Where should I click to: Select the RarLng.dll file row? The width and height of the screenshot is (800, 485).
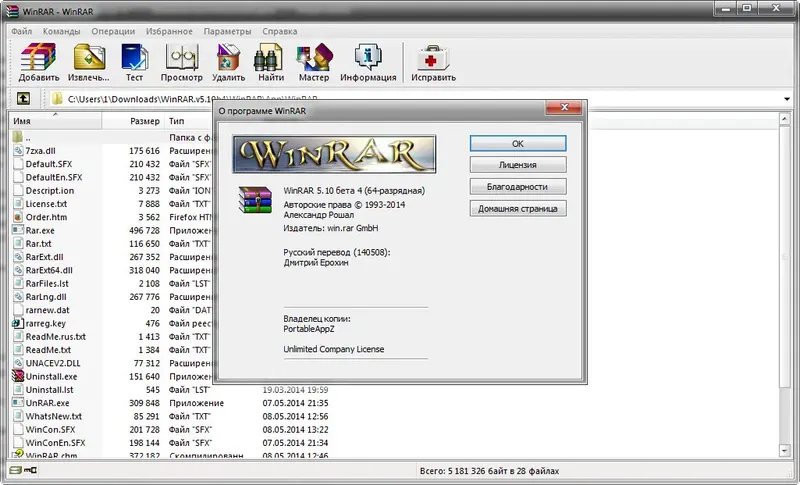coord(112,297)
